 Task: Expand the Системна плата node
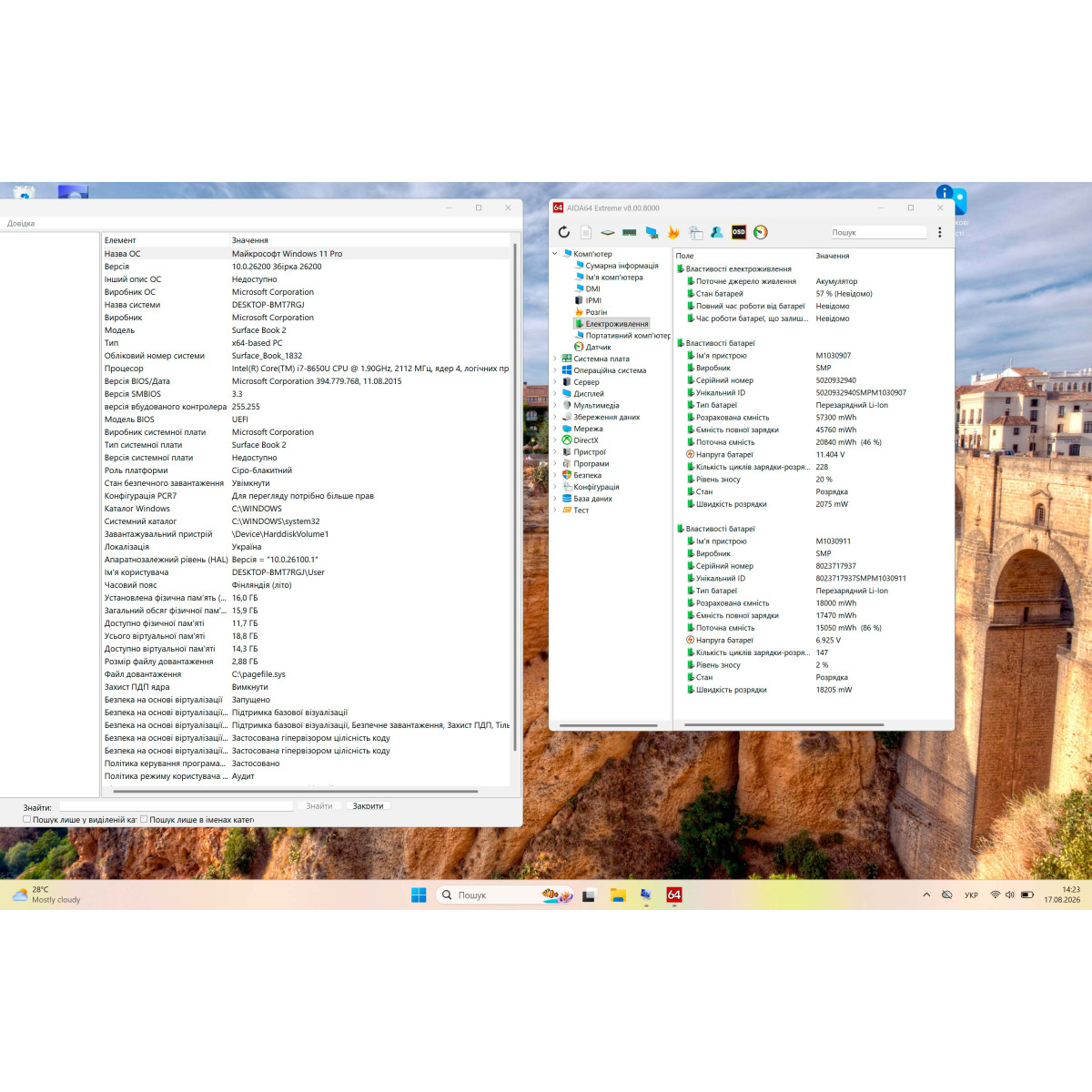[555, 359]
